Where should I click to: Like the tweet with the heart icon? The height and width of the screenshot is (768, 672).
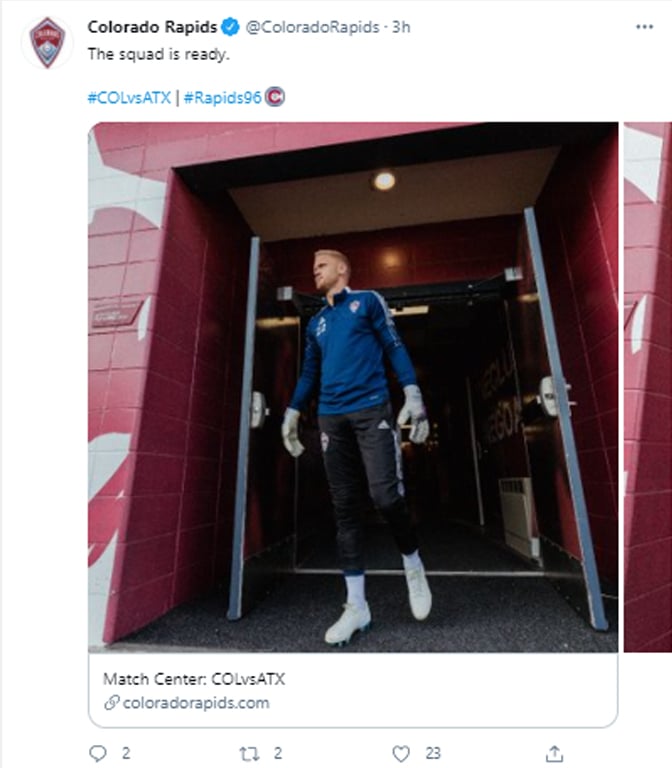click(x=401, y=753)
